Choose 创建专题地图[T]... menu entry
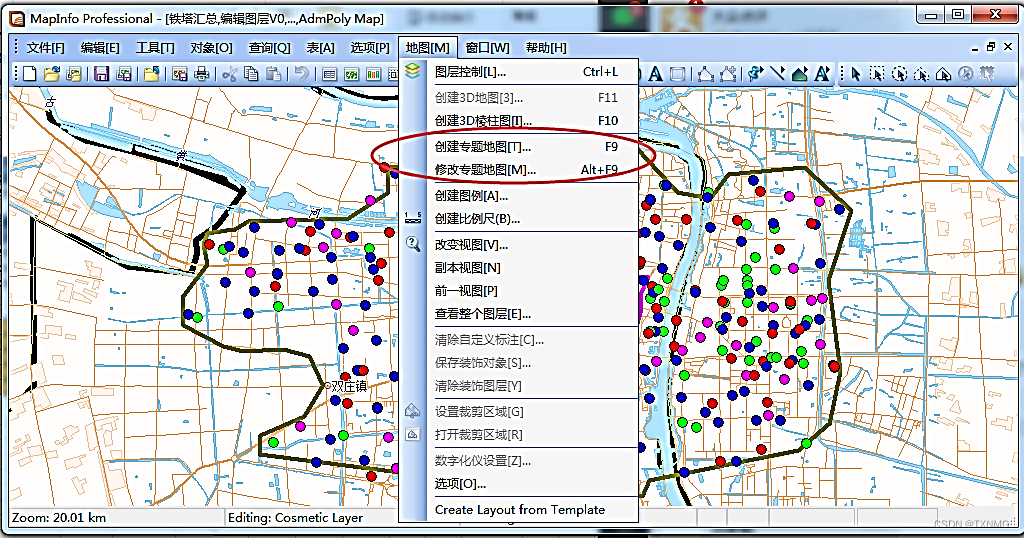This screenshot has height=538, width=1024. tap(519, 147)
